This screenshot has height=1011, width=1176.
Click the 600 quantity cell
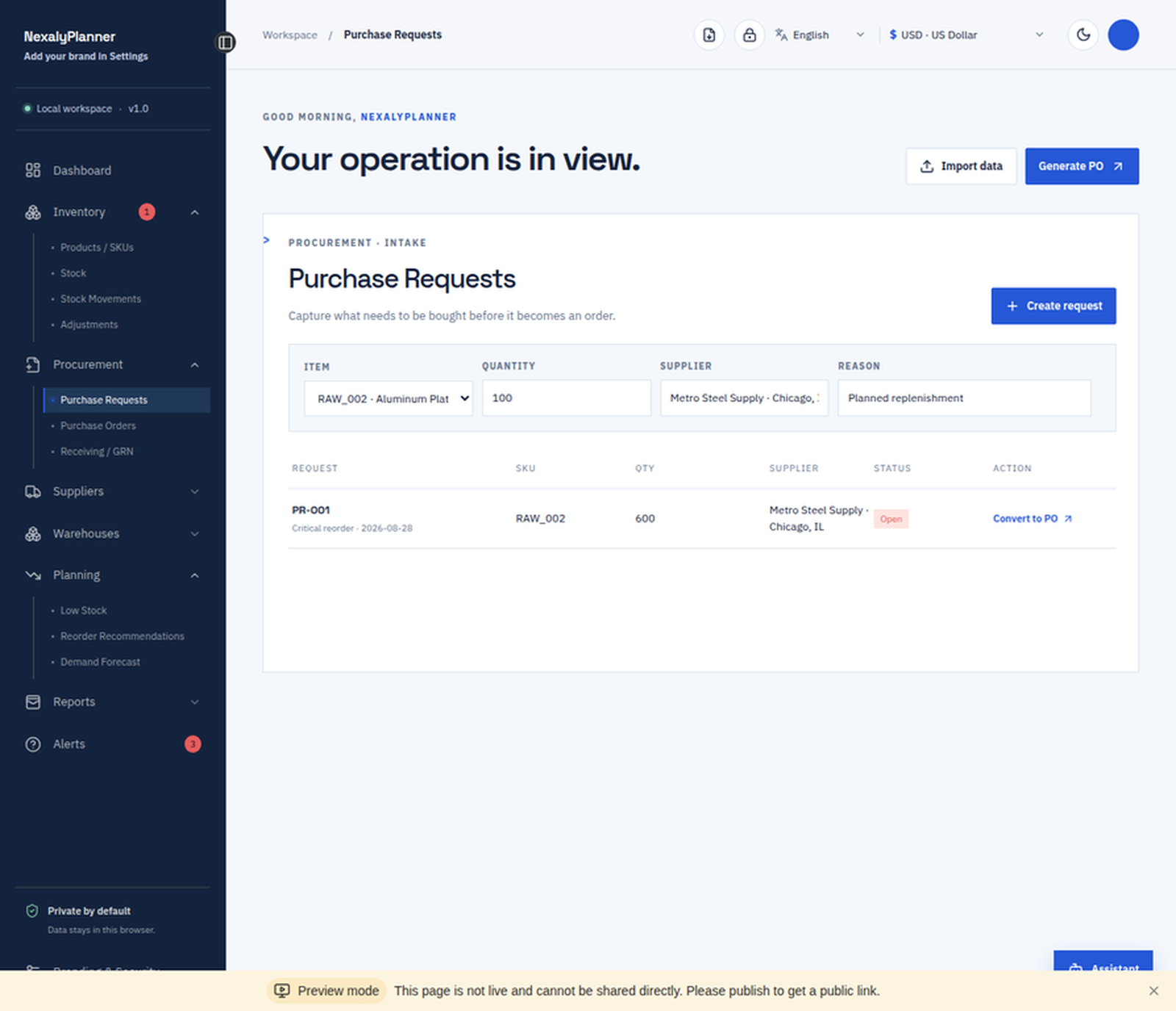645,519
